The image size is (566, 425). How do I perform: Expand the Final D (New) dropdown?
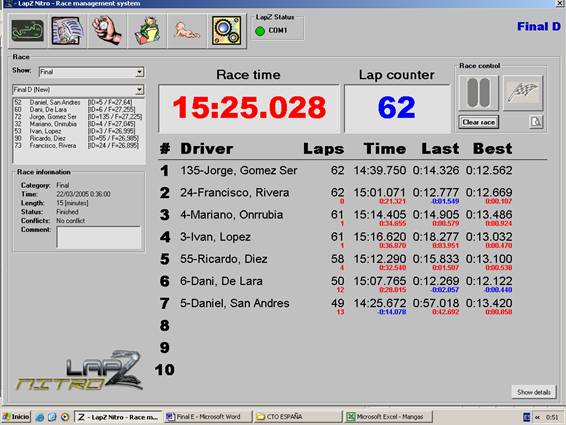(78, 90)
